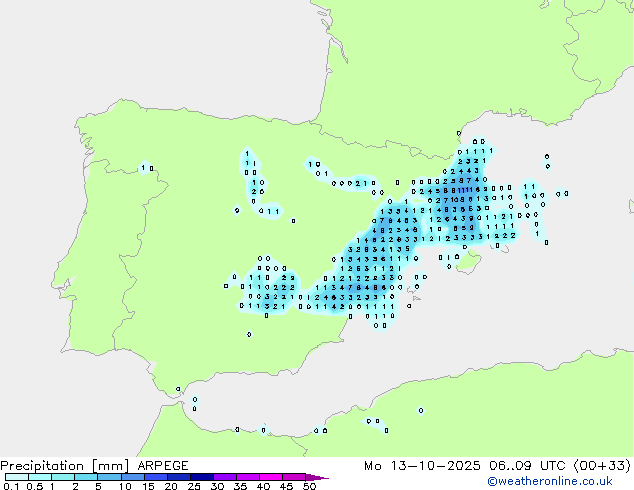Click the 20–25 mm legend color swatch

pyautogui.click(x=179, y=477)
